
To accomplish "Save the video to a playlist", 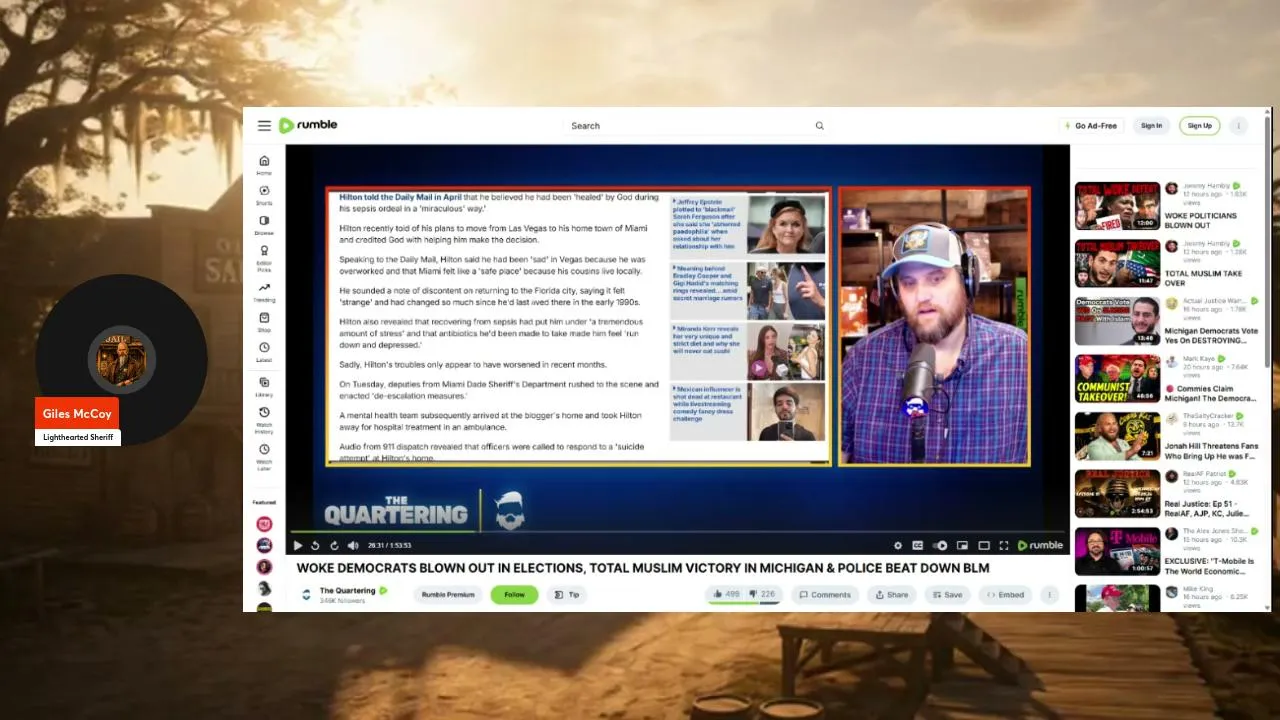I will coord(947,594).
